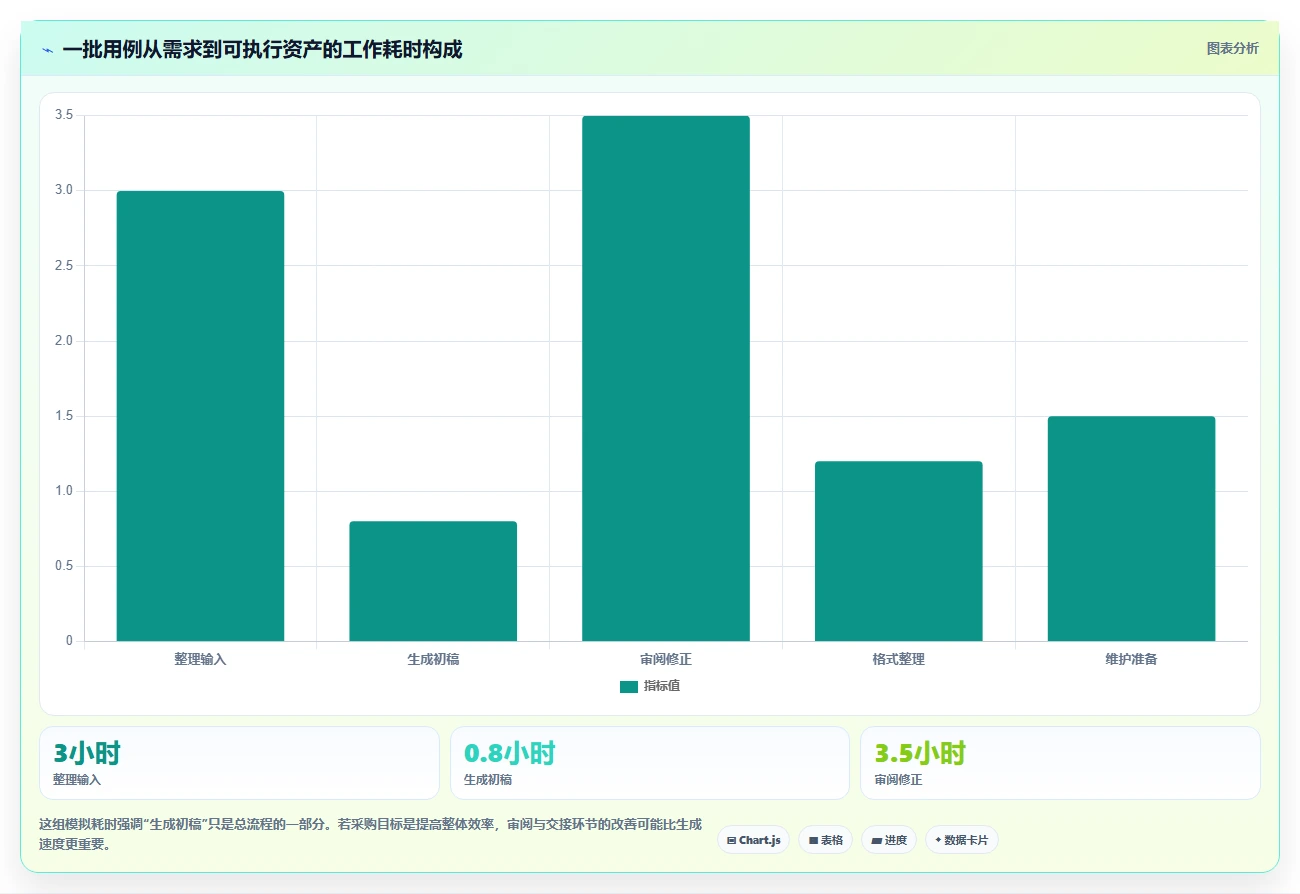The image size is (1300, 894).
Task: Click the 1.5 y-axis tick label
Action: pyautogui.click(x=64, y=416)
